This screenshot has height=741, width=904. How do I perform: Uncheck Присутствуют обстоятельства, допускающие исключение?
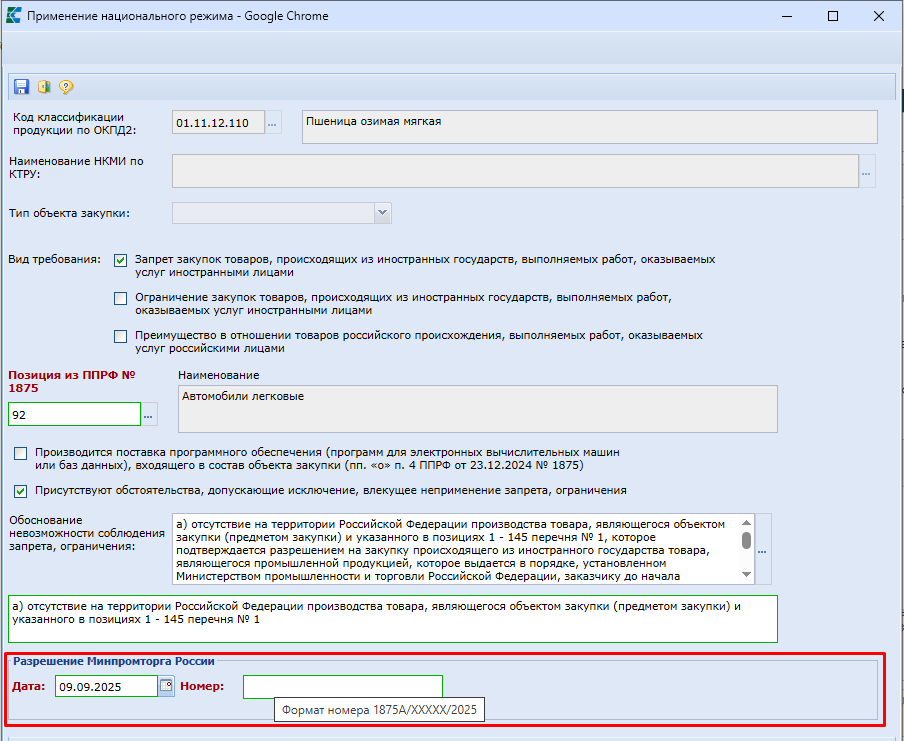pyautogui.click(x=21, y=491)
